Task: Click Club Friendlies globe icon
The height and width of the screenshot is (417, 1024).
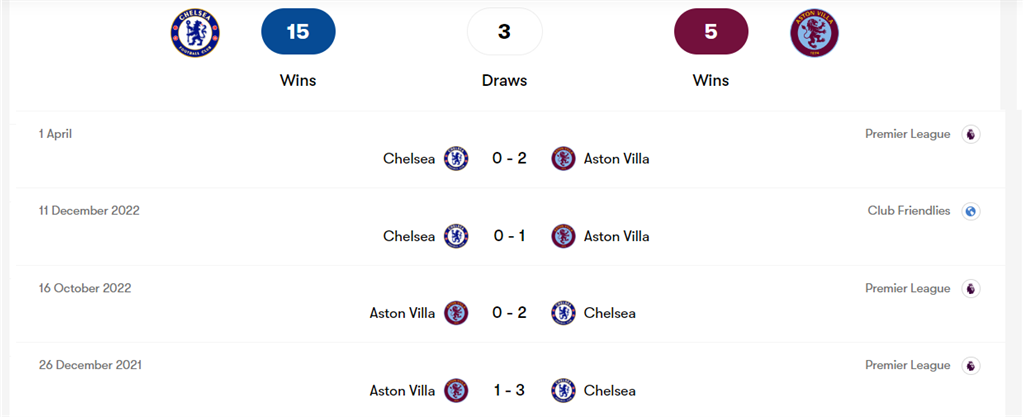Action: click(970, 211)
